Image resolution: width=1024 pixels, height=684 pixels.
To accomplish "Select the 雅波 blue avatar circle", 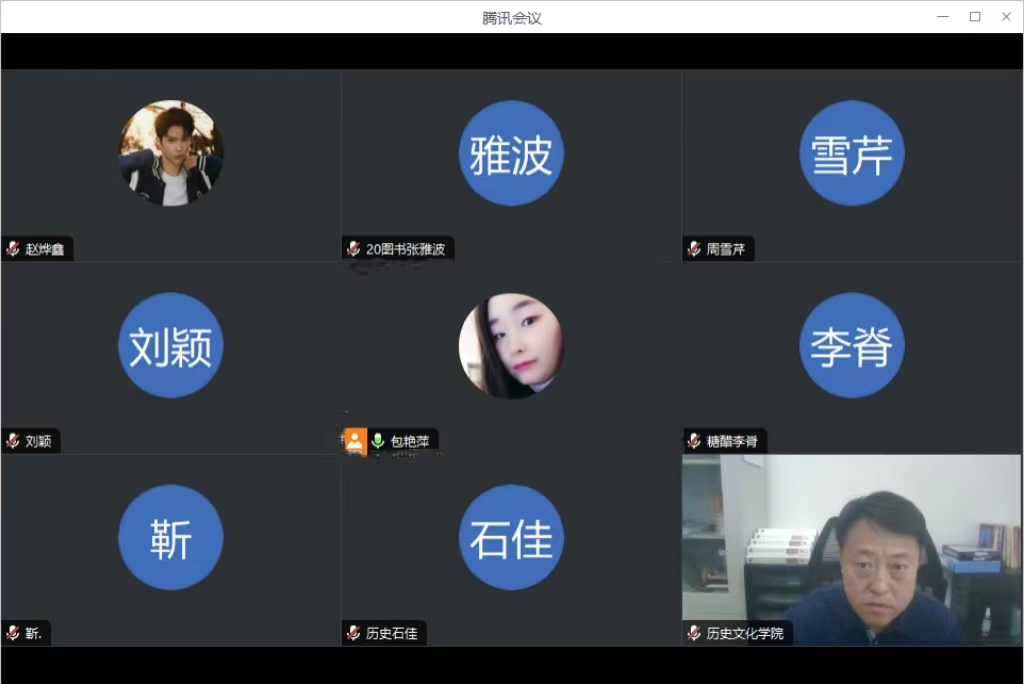I will [x=511, y=153].
